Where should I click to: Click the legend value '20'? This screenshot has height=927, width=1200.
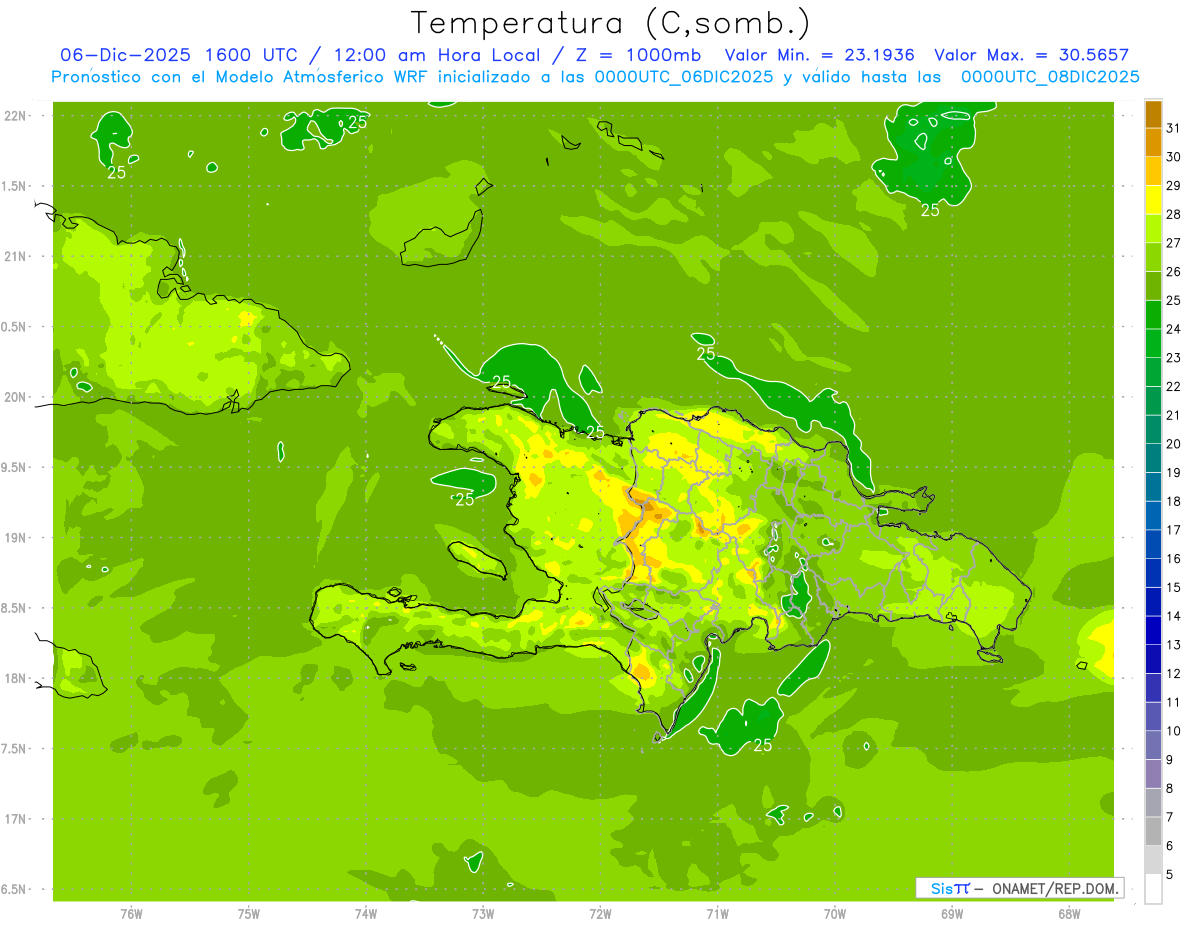tap(1174, 444)
